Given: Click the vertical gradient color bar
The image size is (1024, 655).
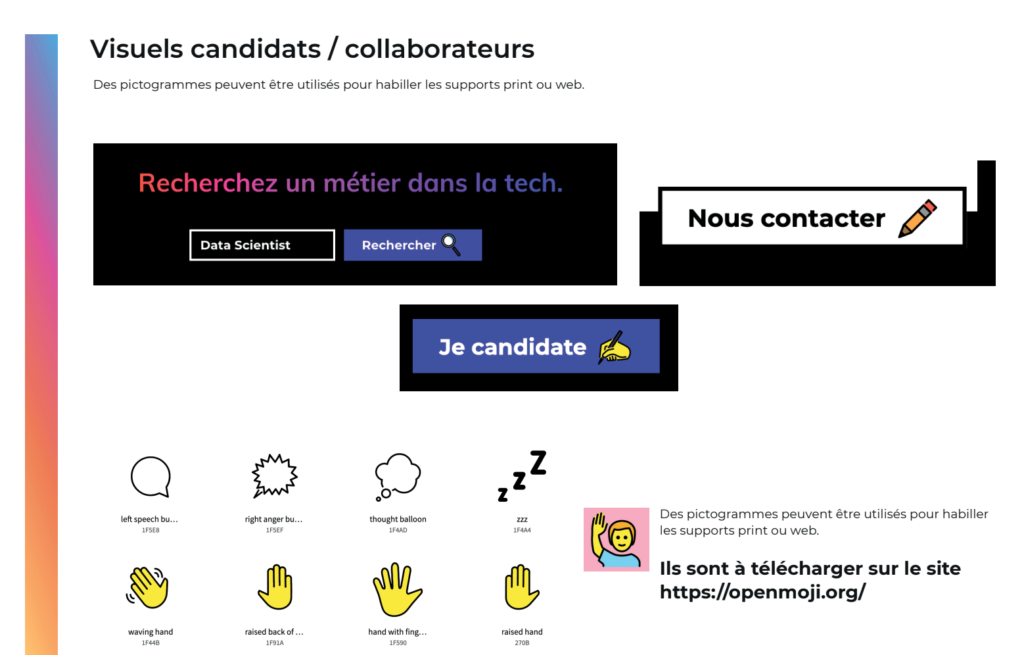Looking at the screenshot, I should pos(41,344).
